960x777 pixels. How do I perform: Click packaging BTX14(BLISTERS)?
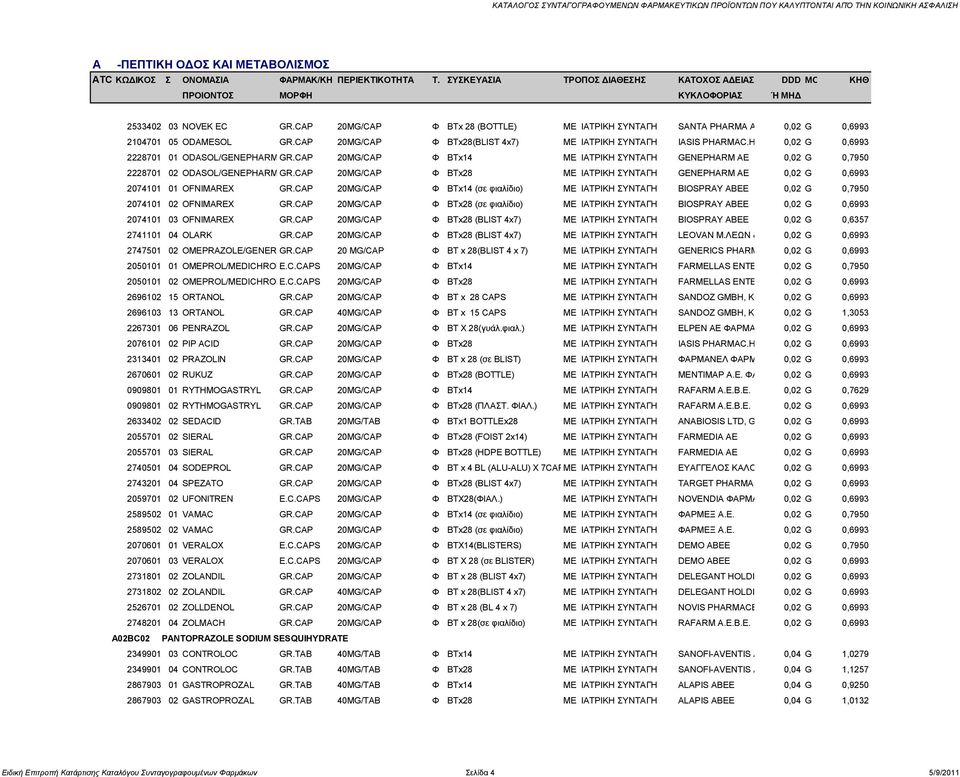(x=484, y=546)
